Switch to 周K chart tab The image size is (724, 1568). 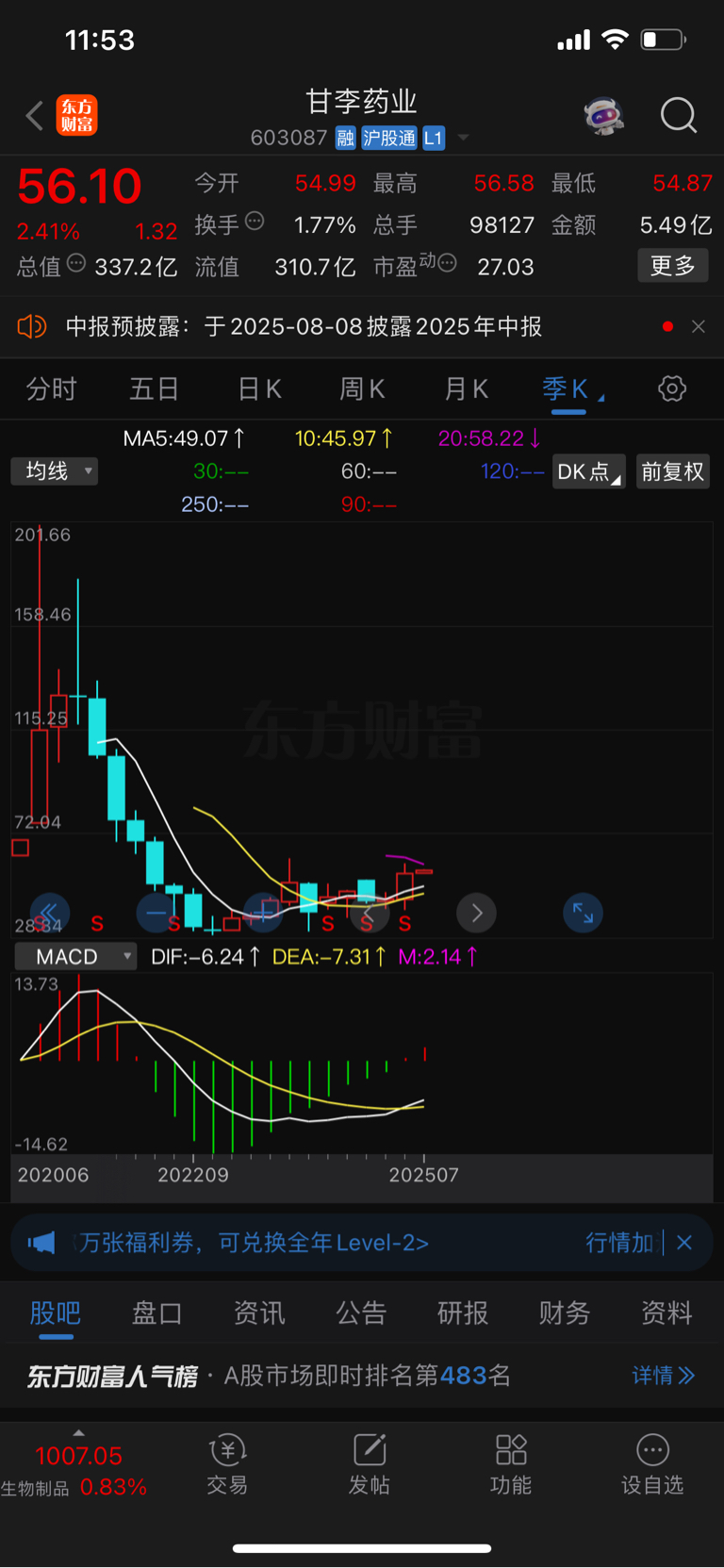pos(362,388)
